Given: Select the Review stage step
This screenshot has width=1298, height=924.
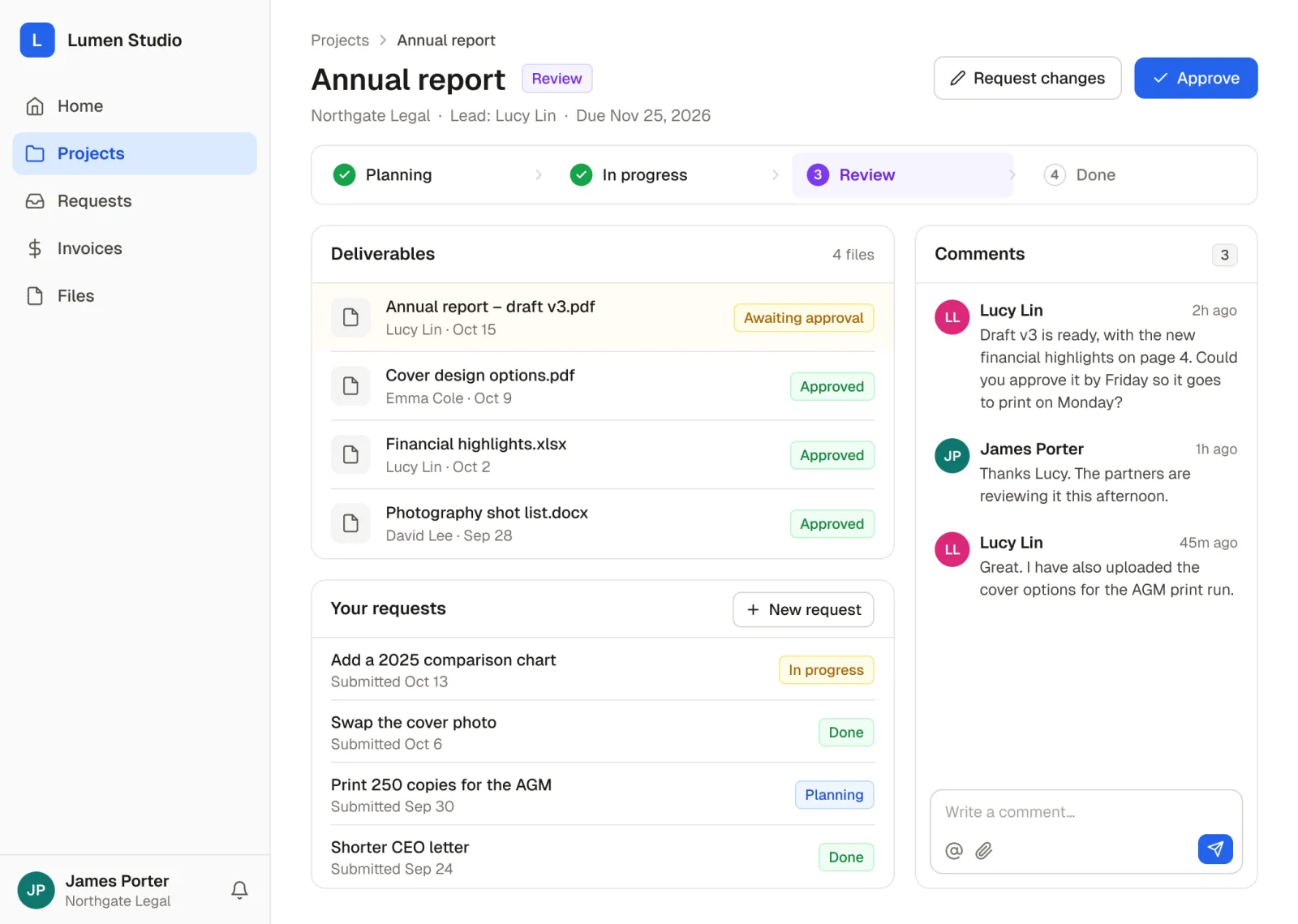Looking at the screenshot, I should pyautogui.click(x=903, y=175).
